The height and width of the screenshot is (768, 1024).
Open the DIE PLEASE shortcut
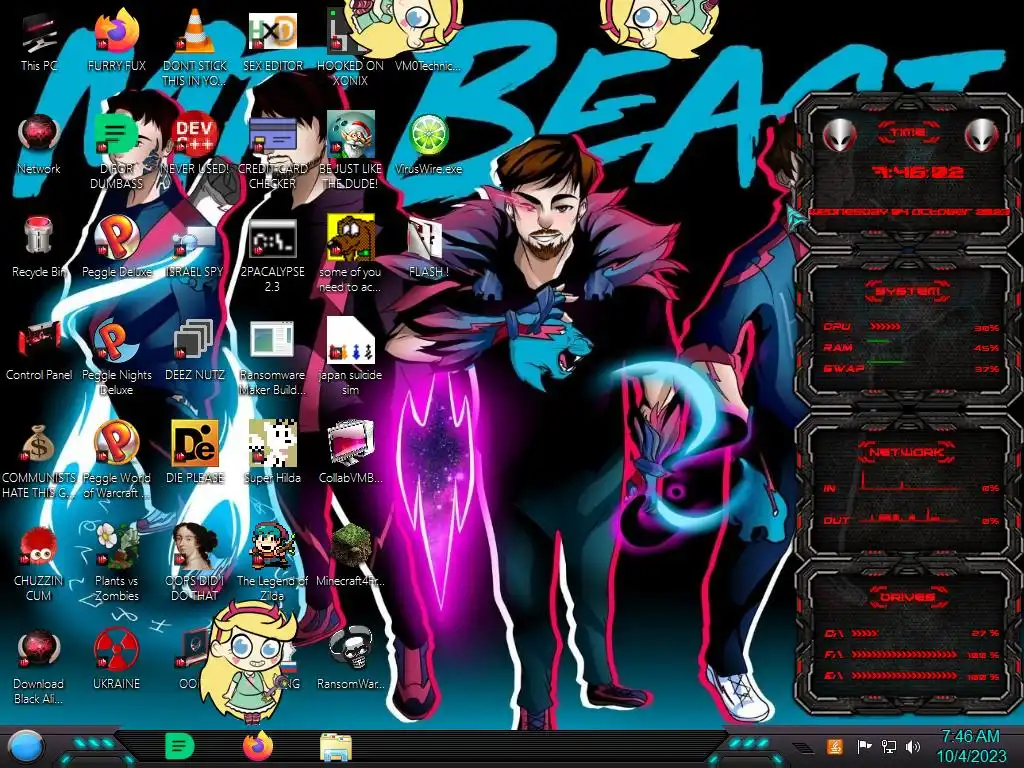(x=194, y=443)
